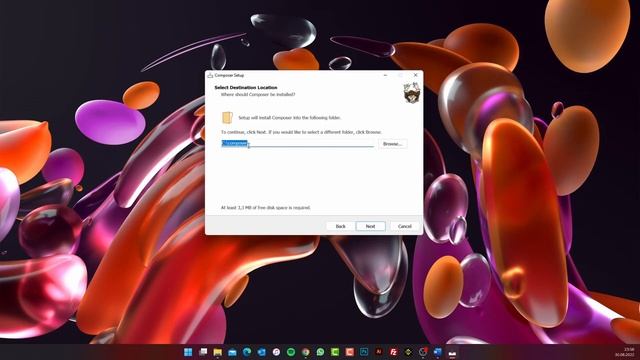Open the clock and date in system tray
The width and height of the screenshot is (640, 360).
pyautogui.click(x=624, y=352)
